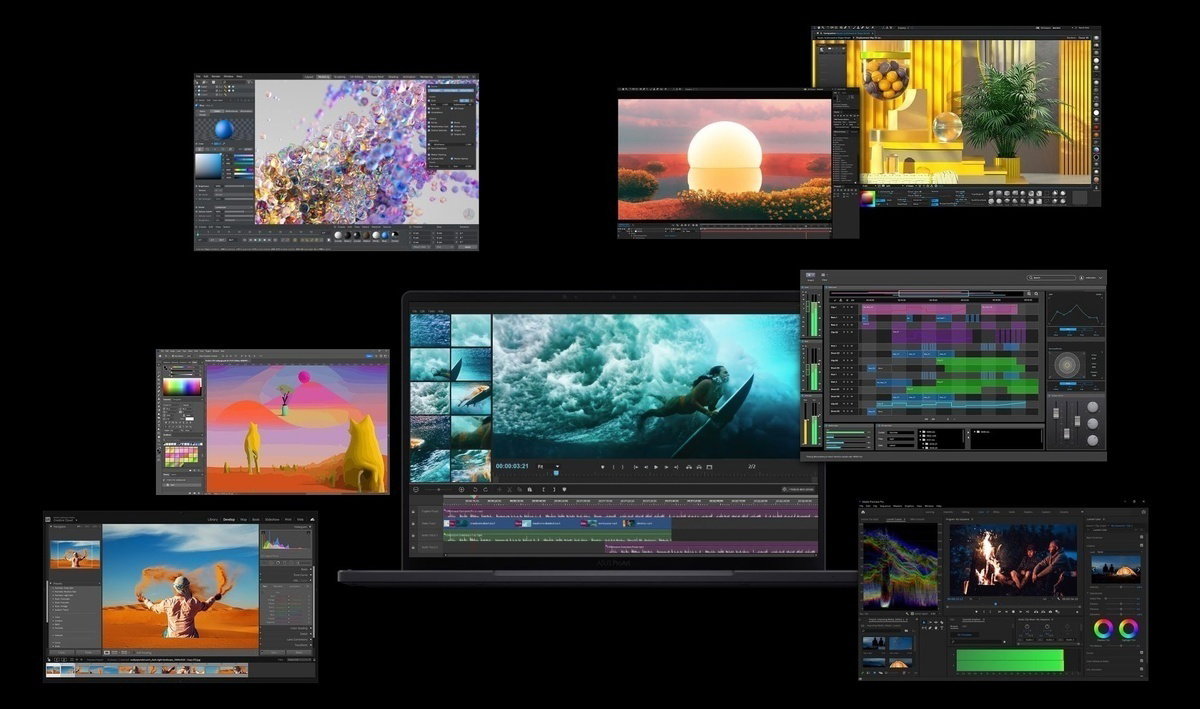1200x709 pixels.
Task: Set the out-point bracket in timeline toolbar
Action: [554, 489]
